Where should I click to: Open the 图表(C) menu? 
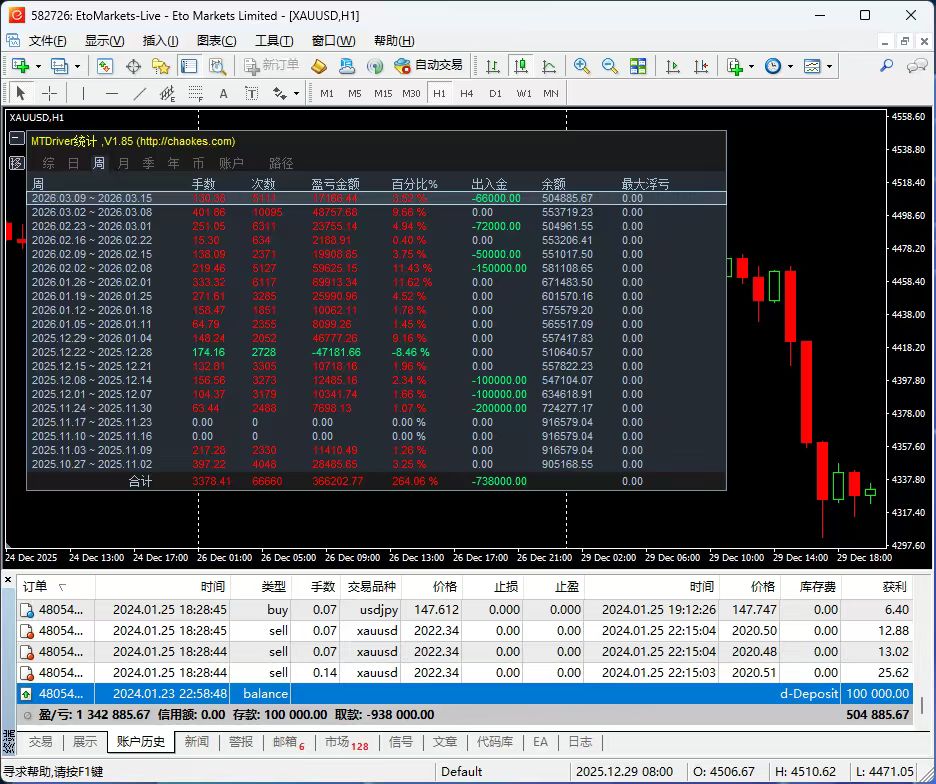(216, 41)
